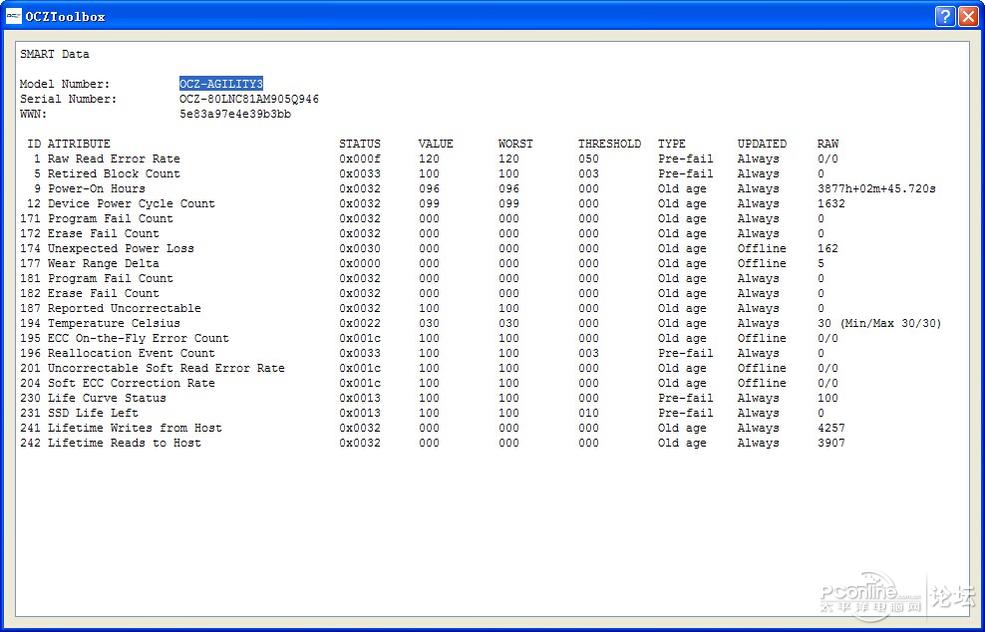985x632 pixels.
Task: Click raw value 1632 for power cycles
Action: [x=831, y=204]
